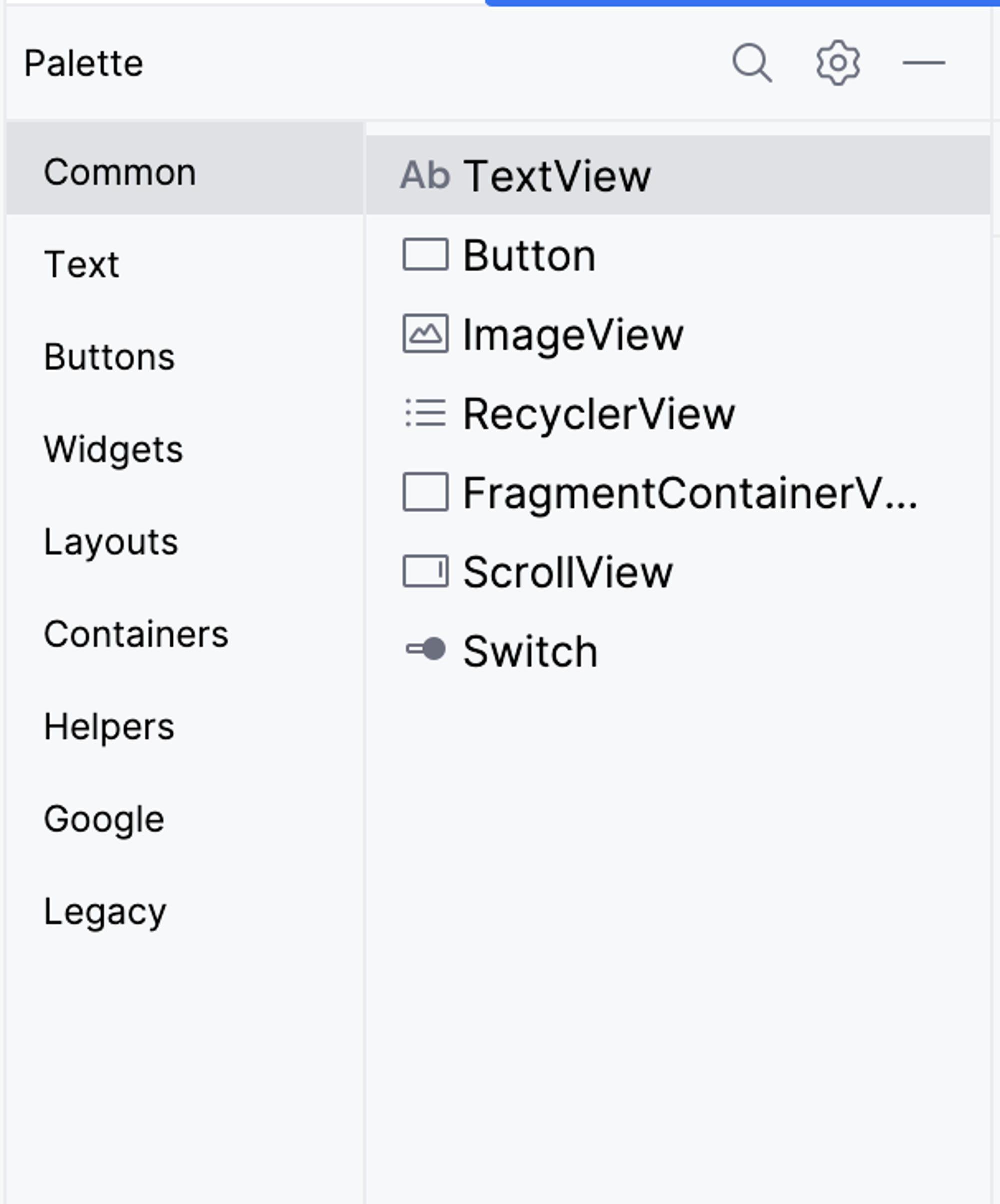Viewport: 1000px width, 1204px height.
Task: Click the RecyclerView list icon
Action: [425, 413]
